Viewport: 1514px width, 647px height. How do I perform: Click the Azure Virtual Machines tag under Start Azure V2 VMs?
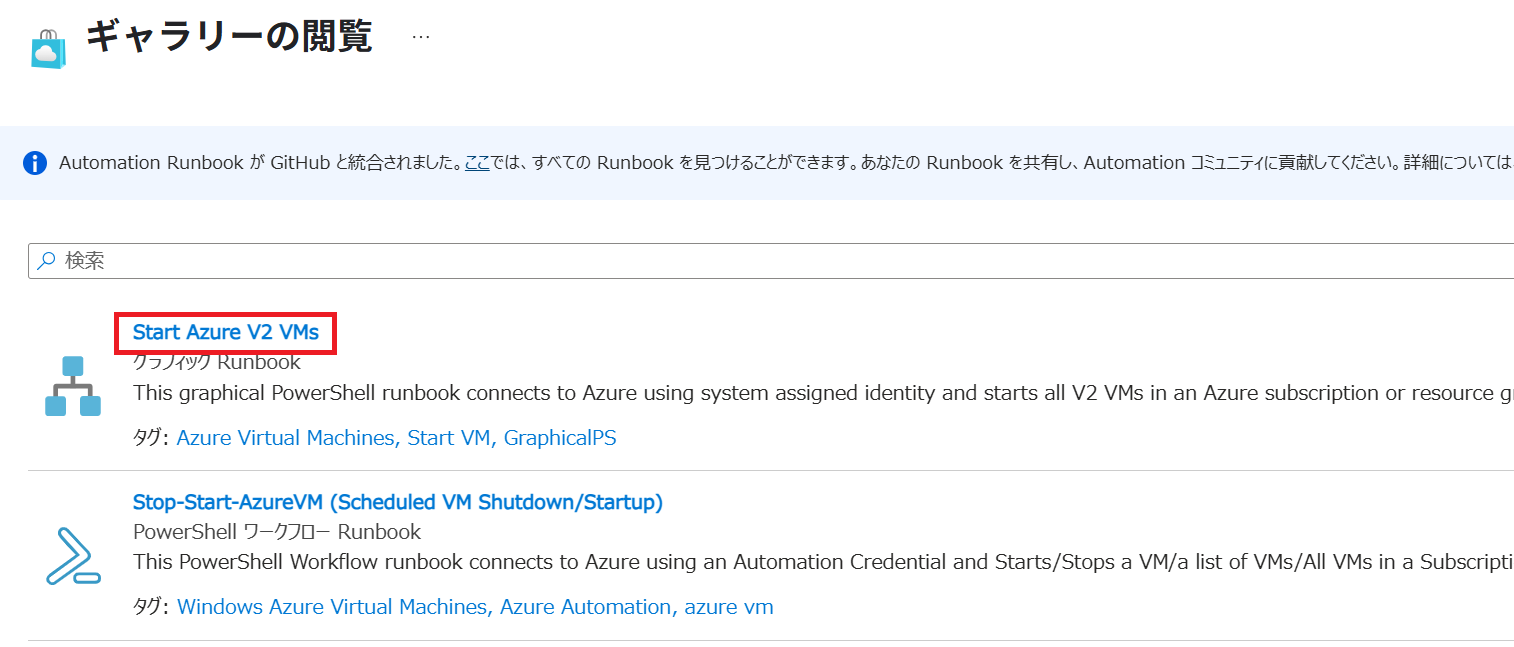click(285, 438)
